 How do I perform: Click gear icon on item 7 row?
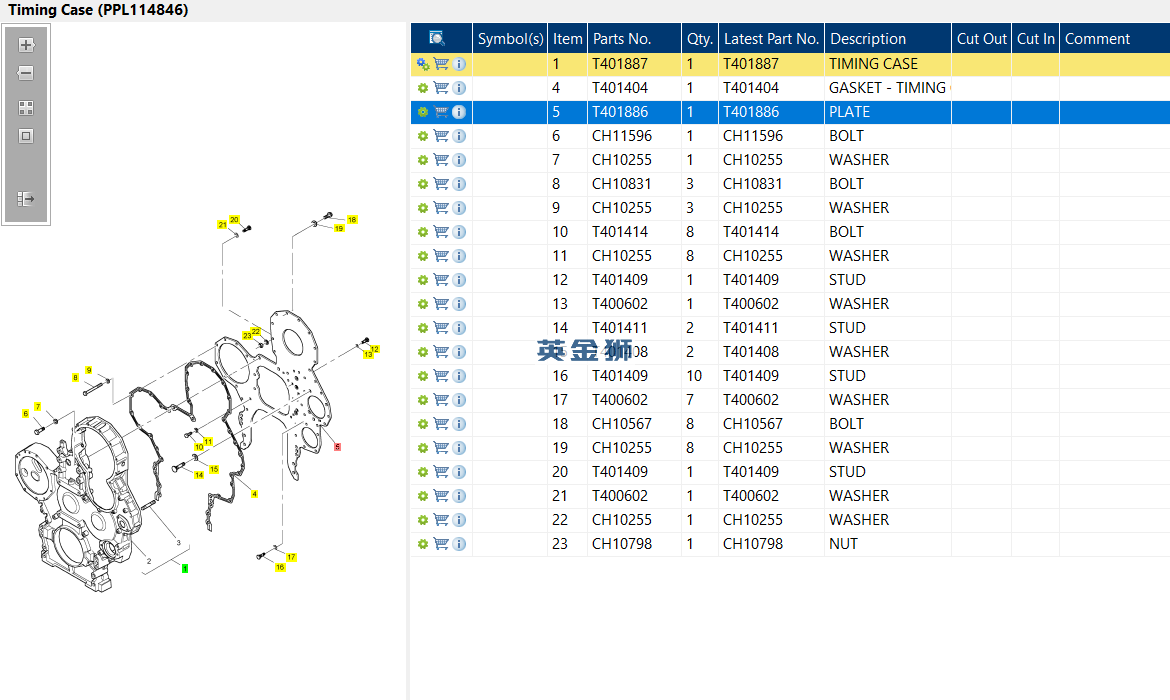pos(423,160)
